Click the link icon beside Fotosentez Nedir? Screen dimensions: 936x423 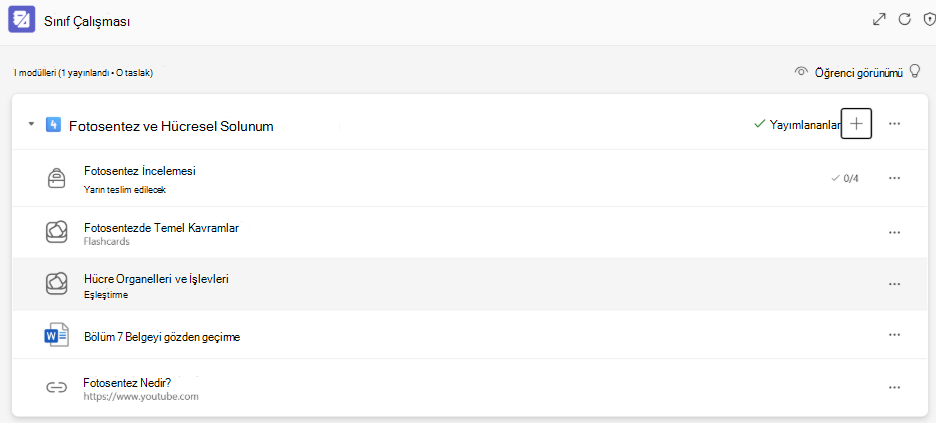tap(56, 387)
